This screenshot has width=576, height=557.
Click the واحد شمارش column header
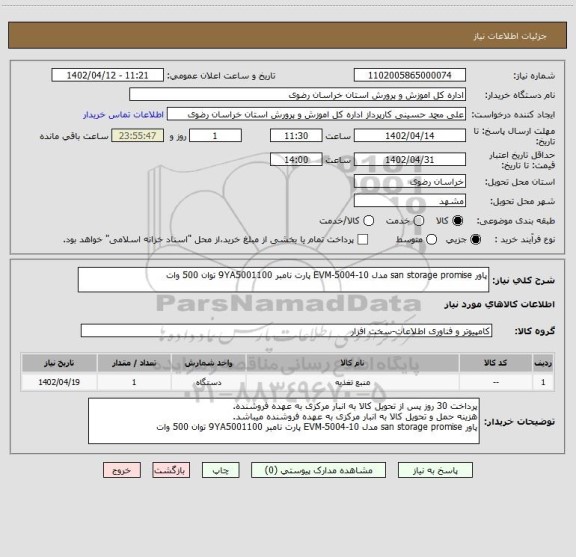[208, 363]
